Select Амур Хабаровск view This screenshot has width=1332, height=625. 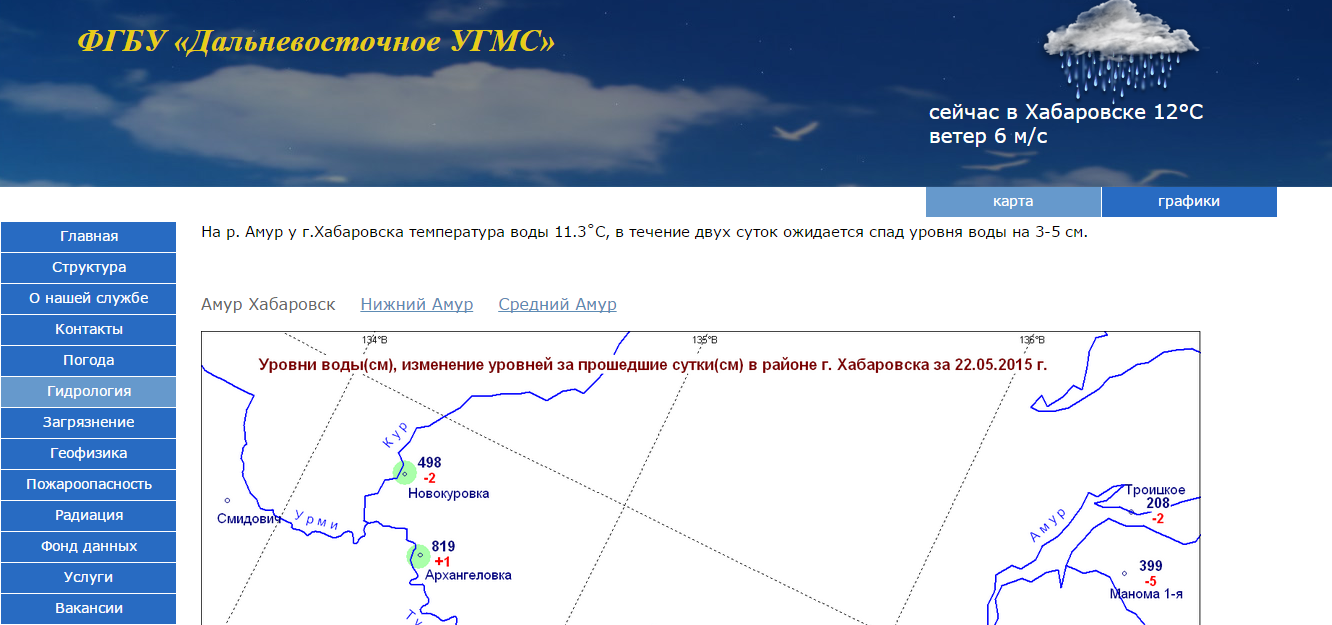point(268,304)
